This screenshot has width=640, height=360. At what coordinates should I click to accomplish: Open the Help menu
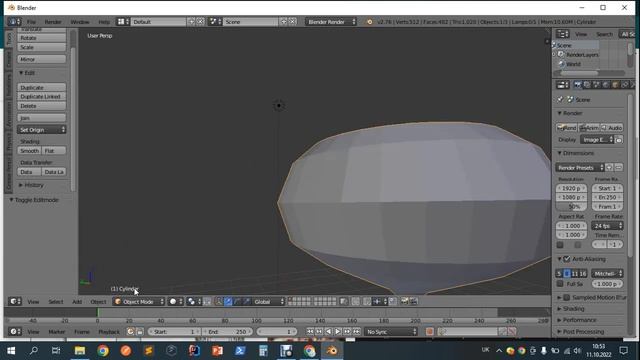[x=104, y=22]
